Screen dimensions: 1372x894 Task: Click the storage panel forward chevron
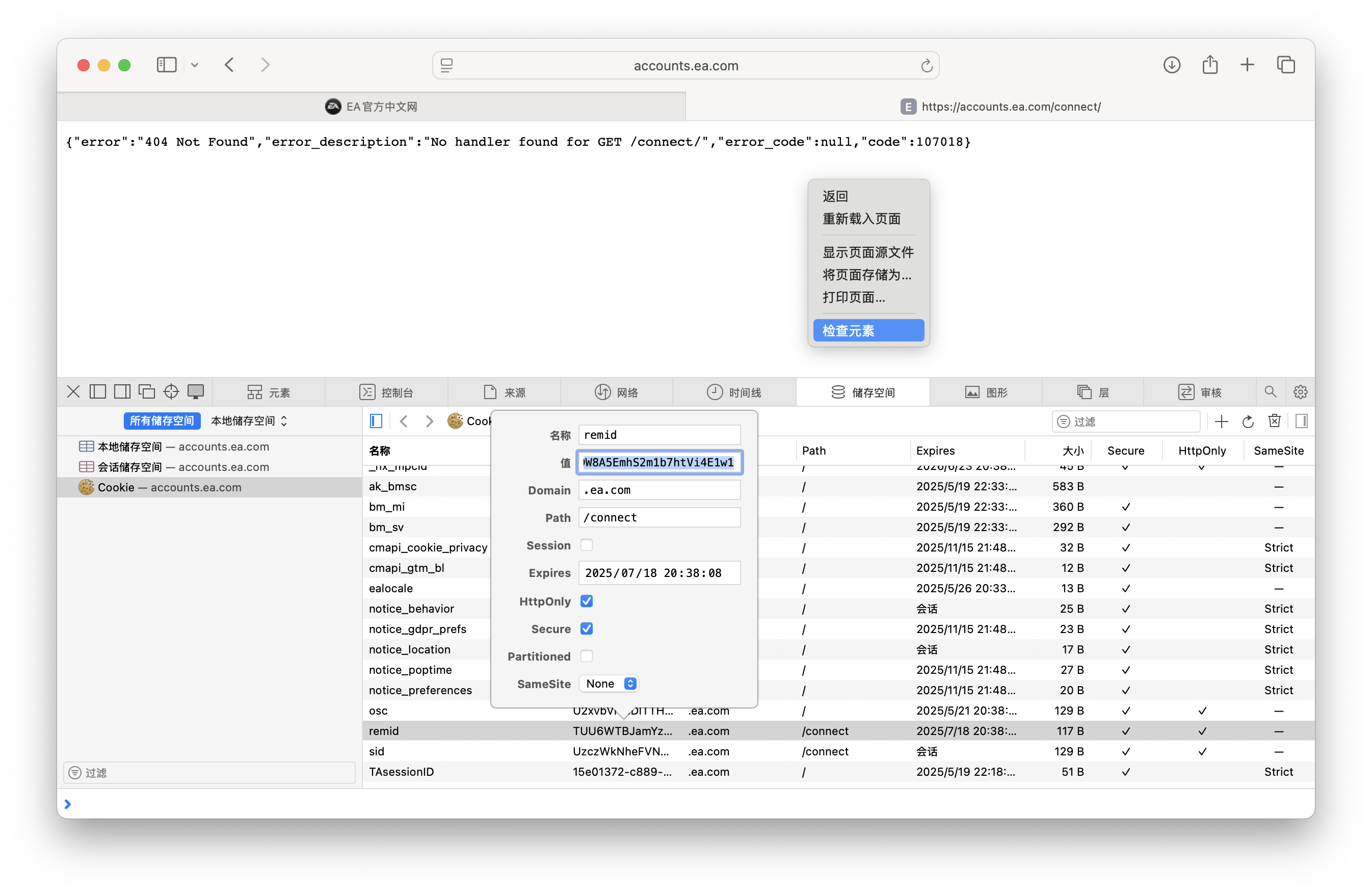pyautogui.click(x=430, y=422)
